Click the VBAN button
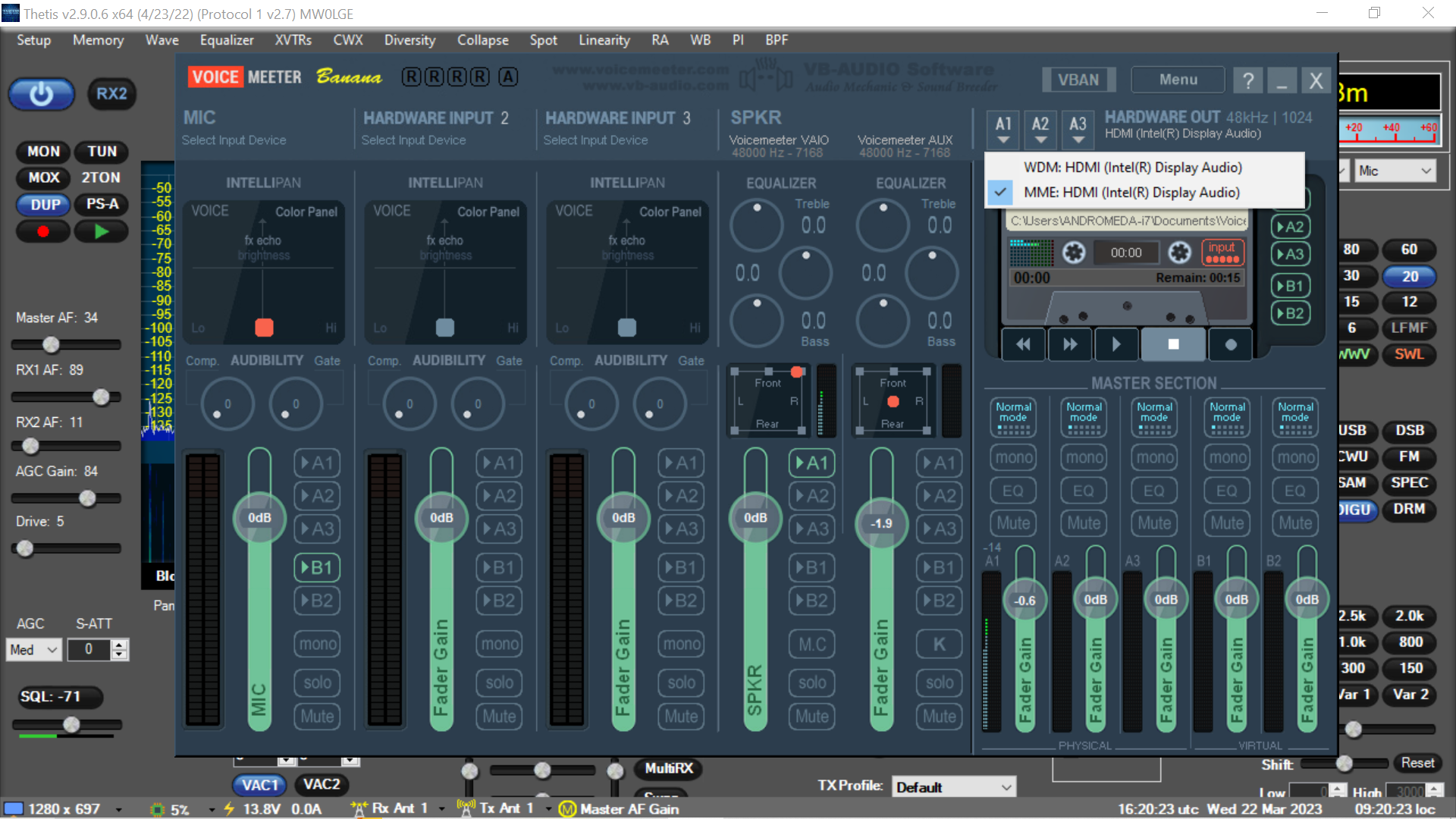Image resolution: width=1456 pixels, height=819 pixels. tap(1078, 80)
